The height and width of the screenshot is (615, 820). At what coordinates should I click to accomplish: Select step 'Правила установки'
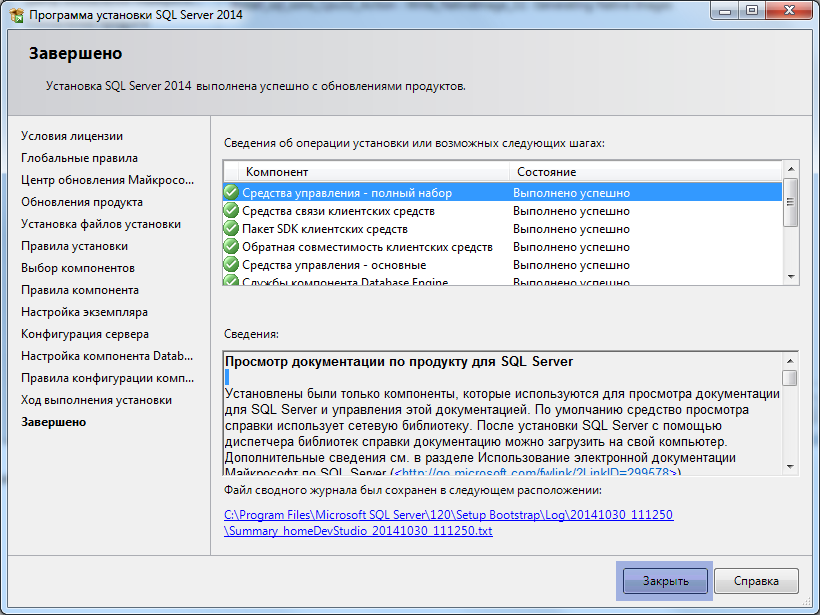[x=74, y=246]
